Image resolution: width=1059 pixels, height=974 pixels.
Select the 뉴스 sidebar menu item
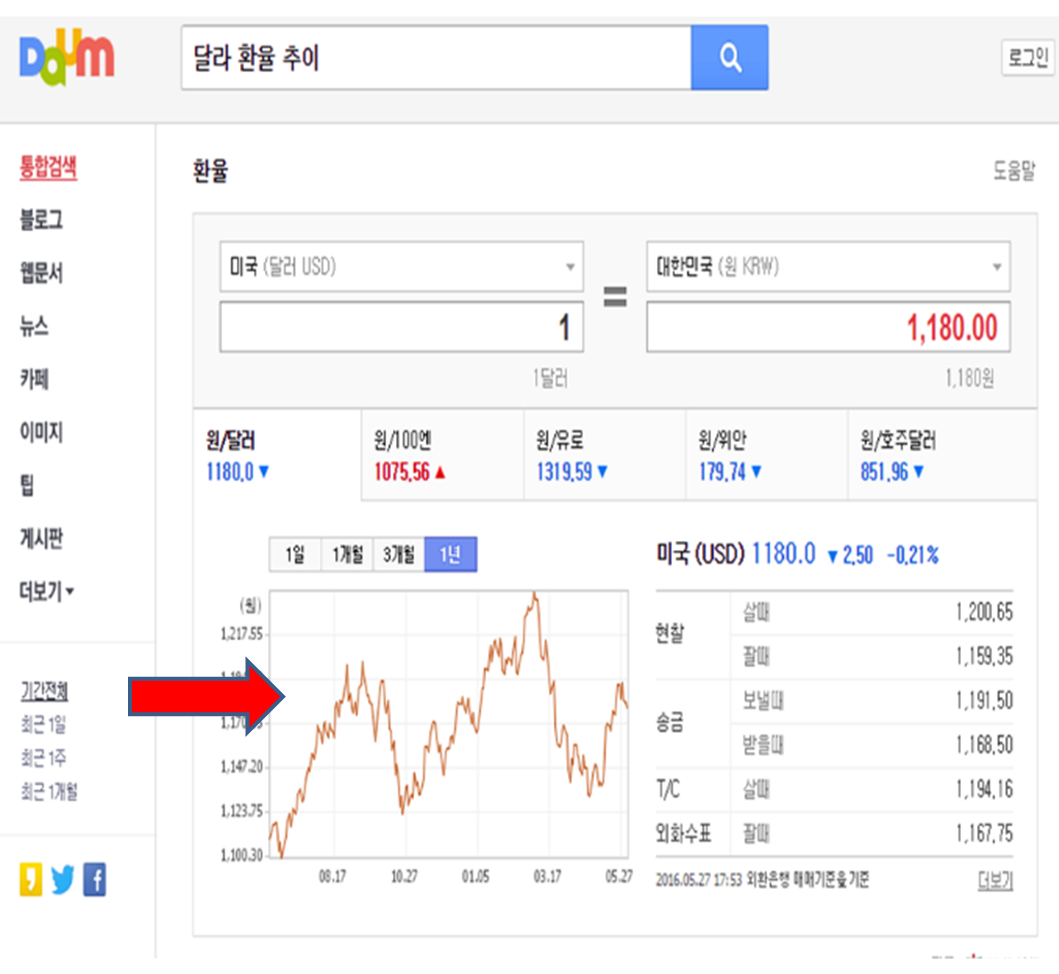click(36, 326)
